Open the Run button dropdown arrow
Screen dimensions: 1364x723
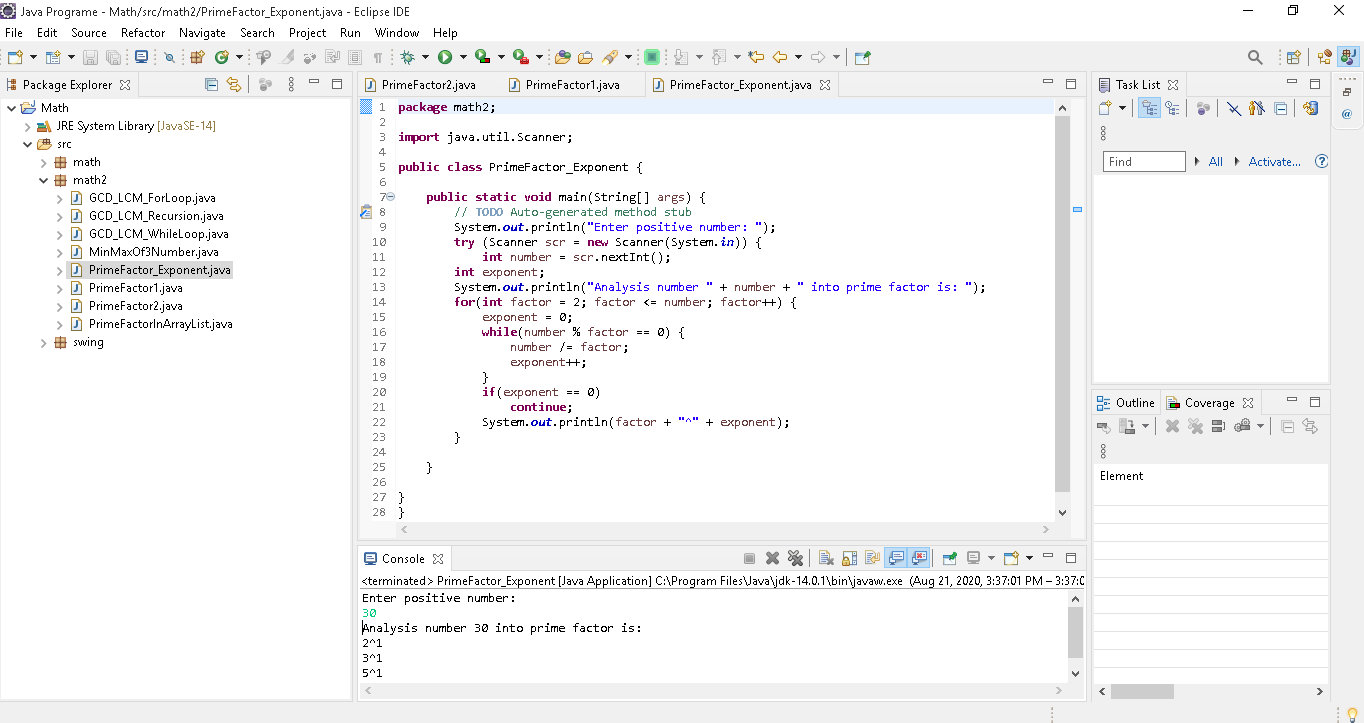click(x=463, y=57)
